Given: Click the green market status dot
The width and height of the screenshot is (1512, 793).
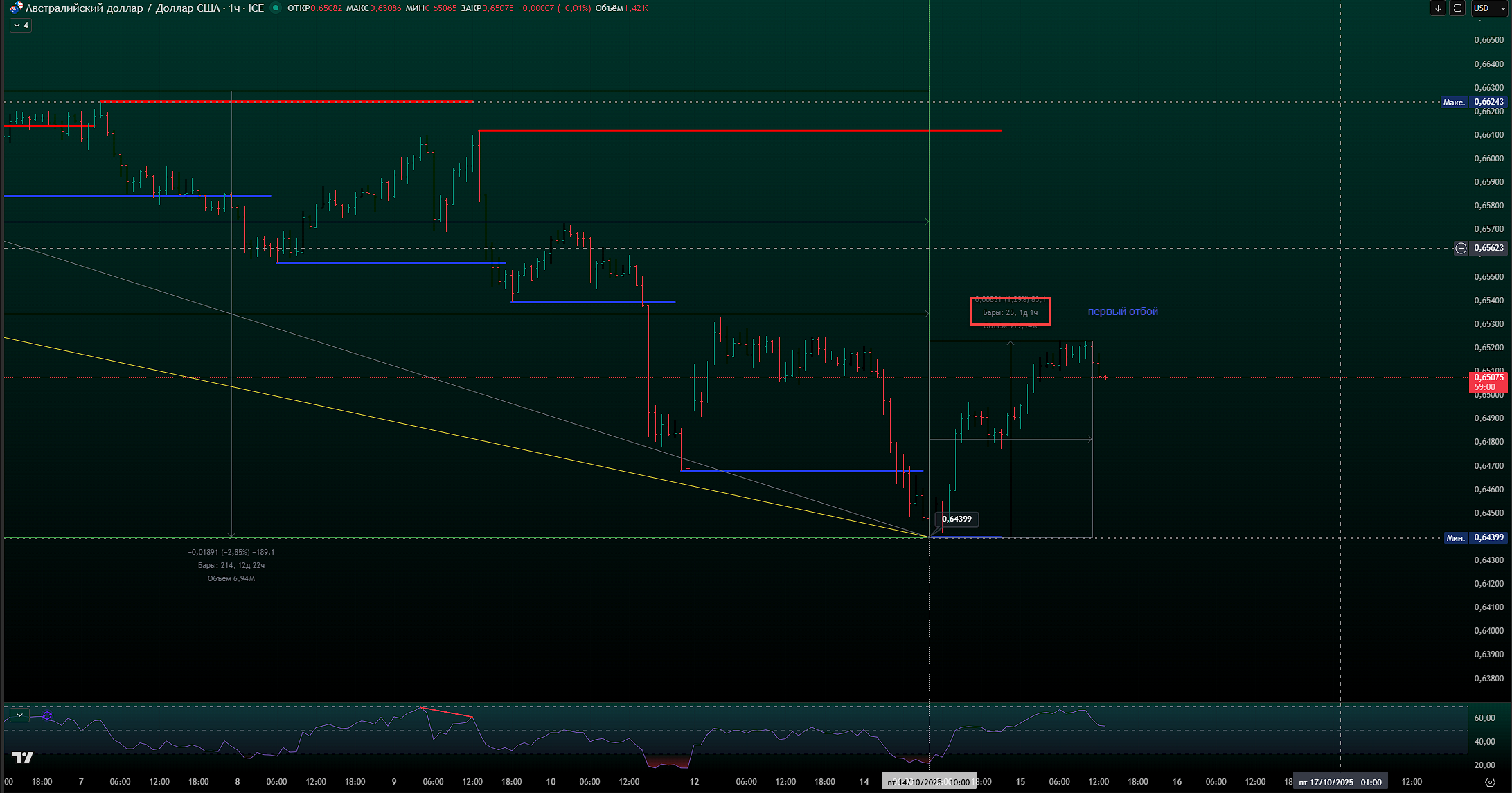Looking at the screenshot, I should 276,8.
